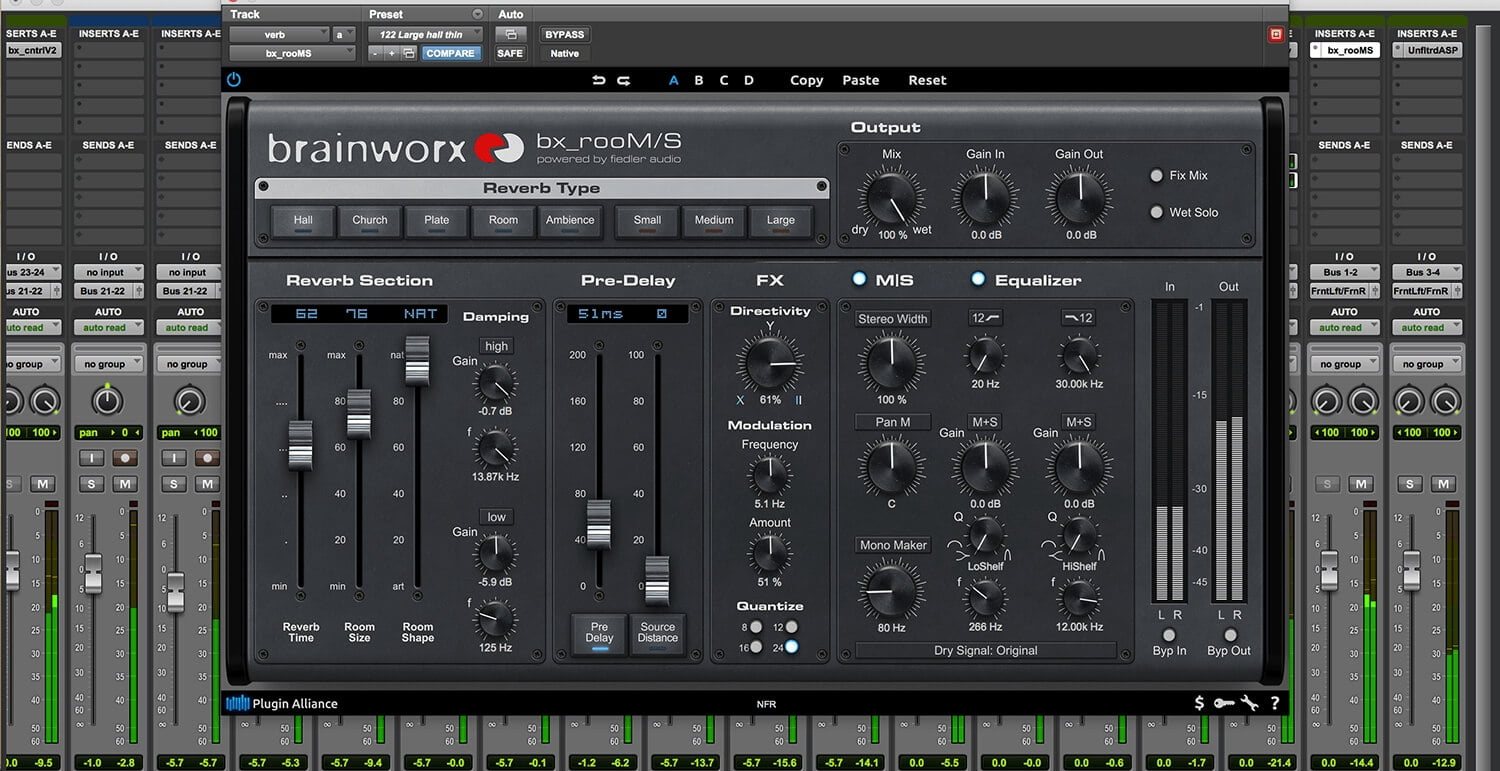The width and height of the screenshot is (1500, 771).
Task: Open the key activation icon
Action: 1224,703
